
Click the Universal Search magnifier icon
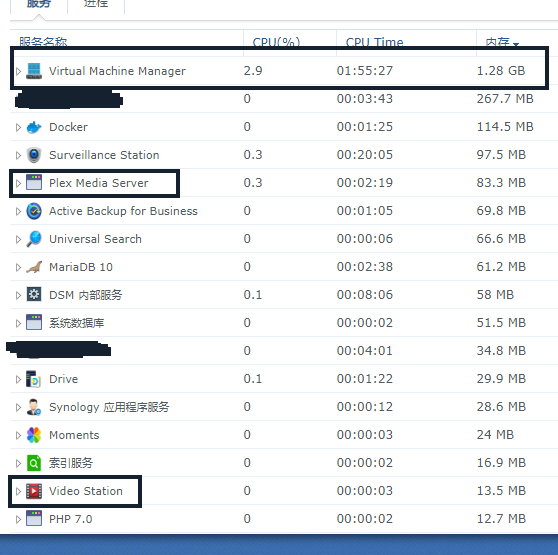click(34, 239)
